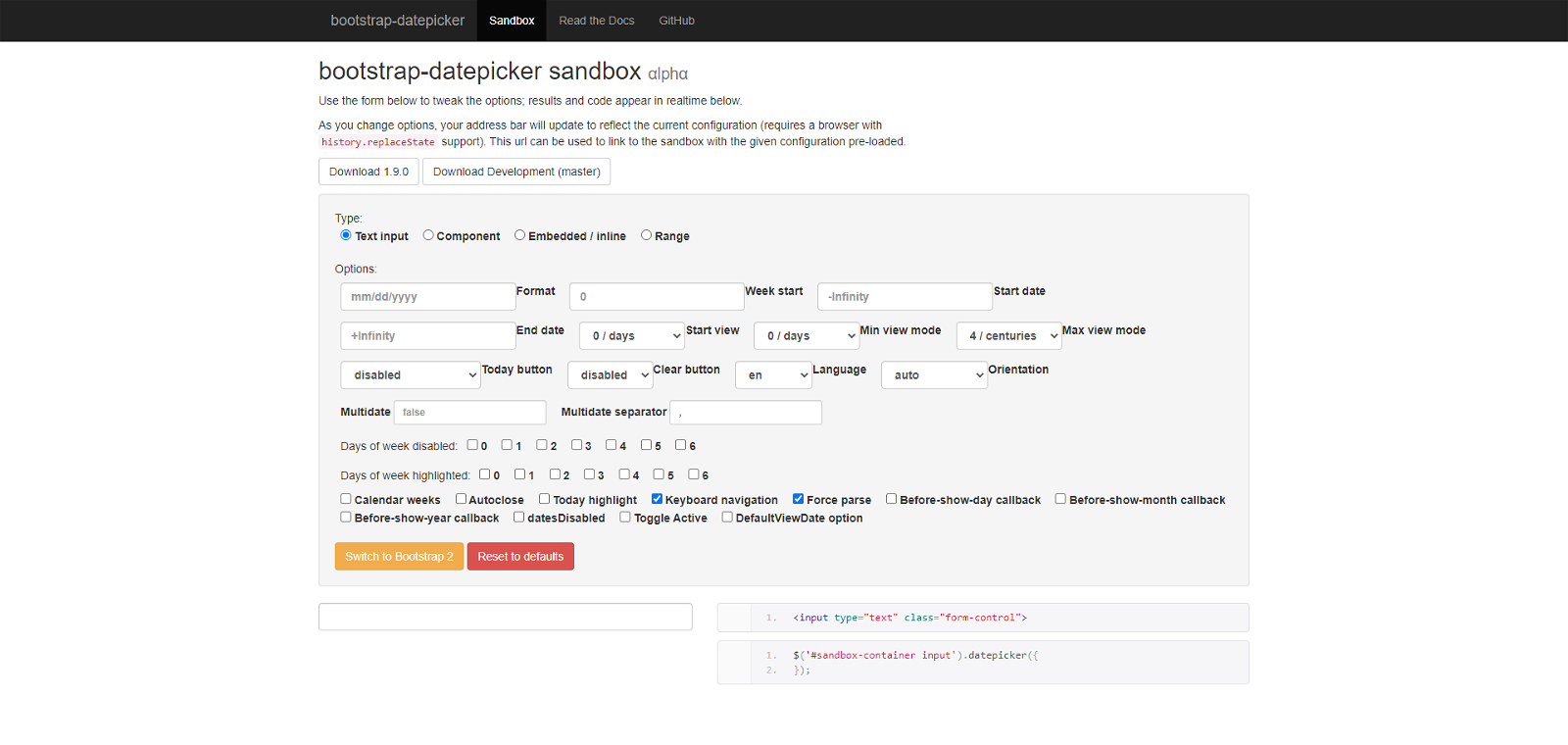Select the Text input type radio
The image size is (1568, 745).
346,235
